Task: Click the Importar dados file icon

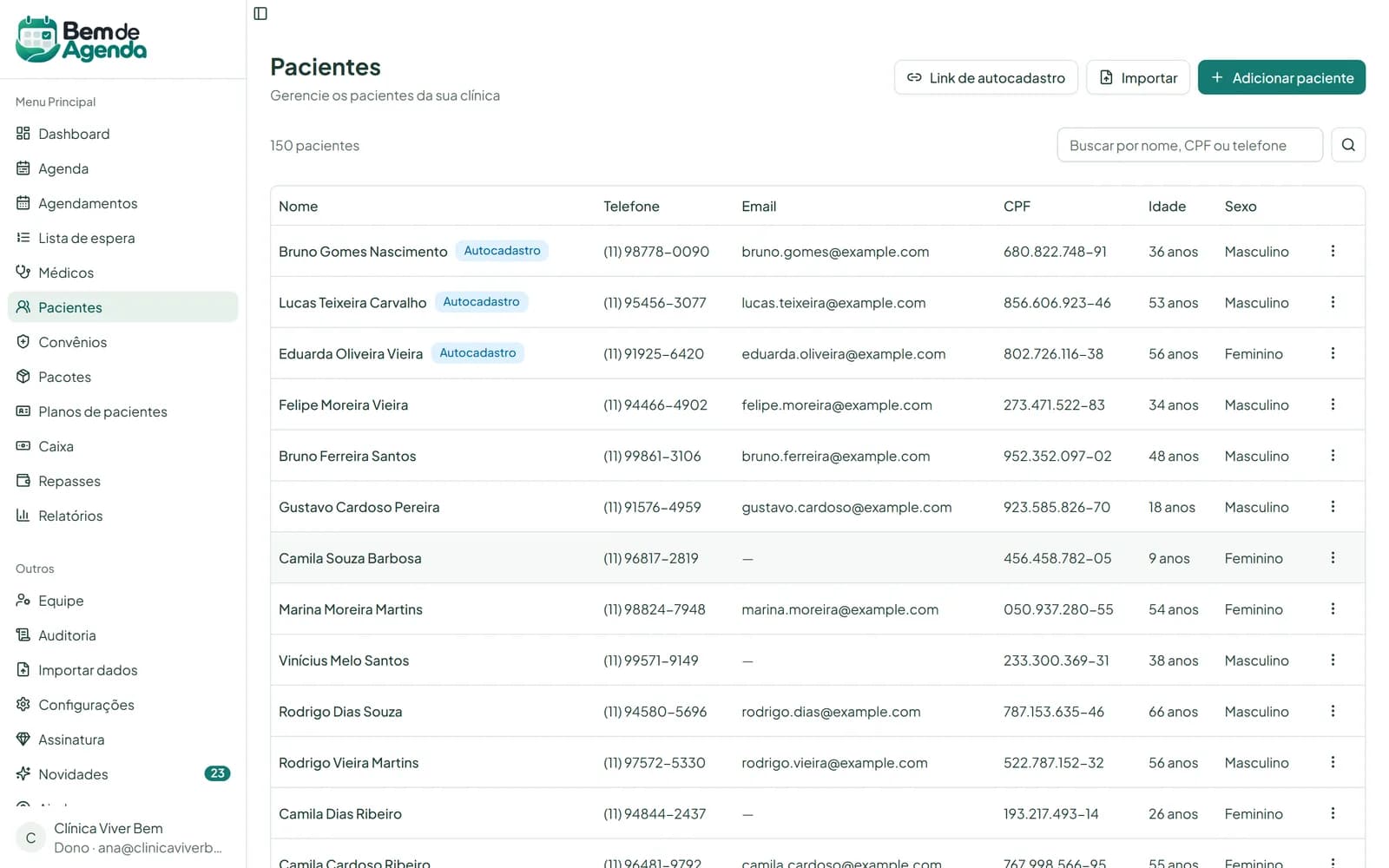Action: click(x=23, y=670)
